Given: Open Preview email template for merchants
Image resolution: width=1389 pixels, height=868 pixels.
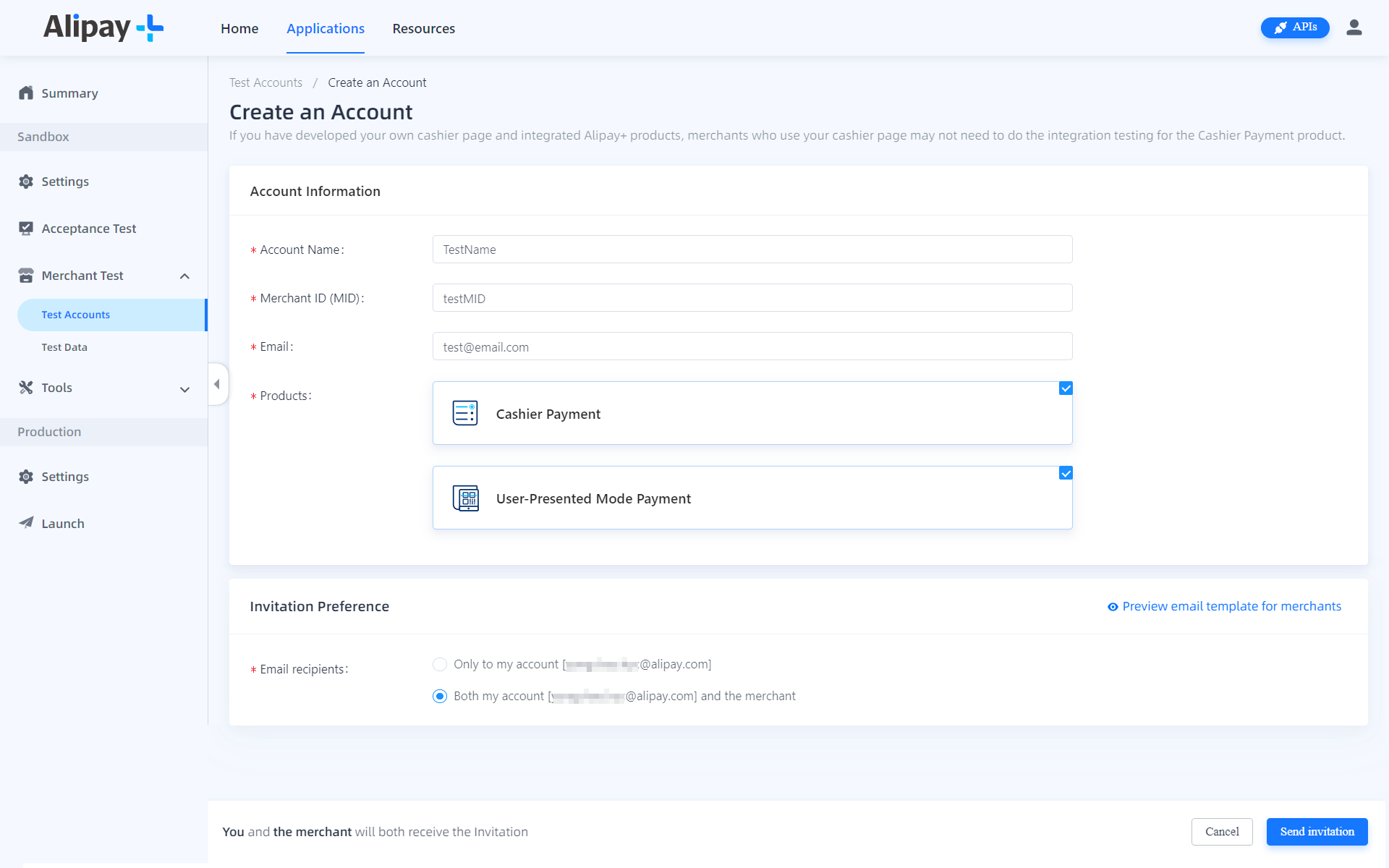Looking at the screenshot, I should (x=1231, y=606).
